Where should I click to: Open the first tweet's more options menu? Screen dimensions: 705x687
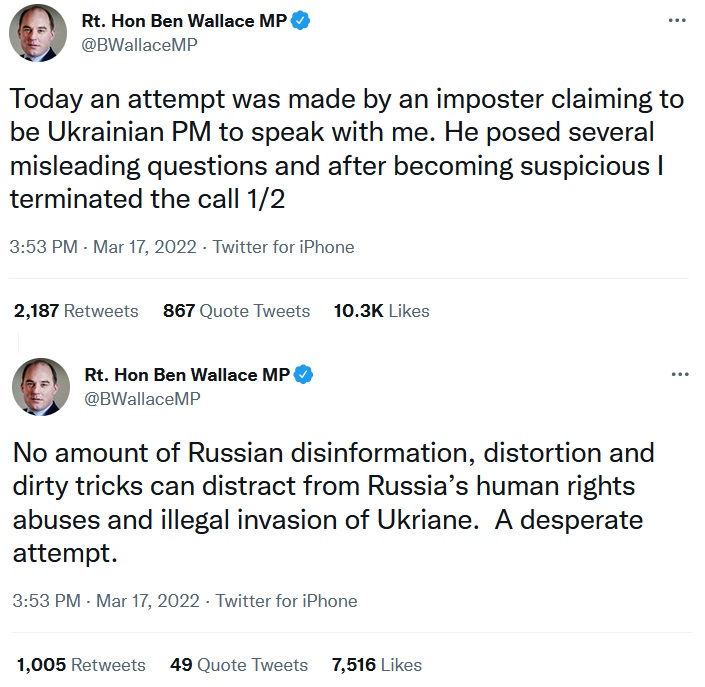680,20
